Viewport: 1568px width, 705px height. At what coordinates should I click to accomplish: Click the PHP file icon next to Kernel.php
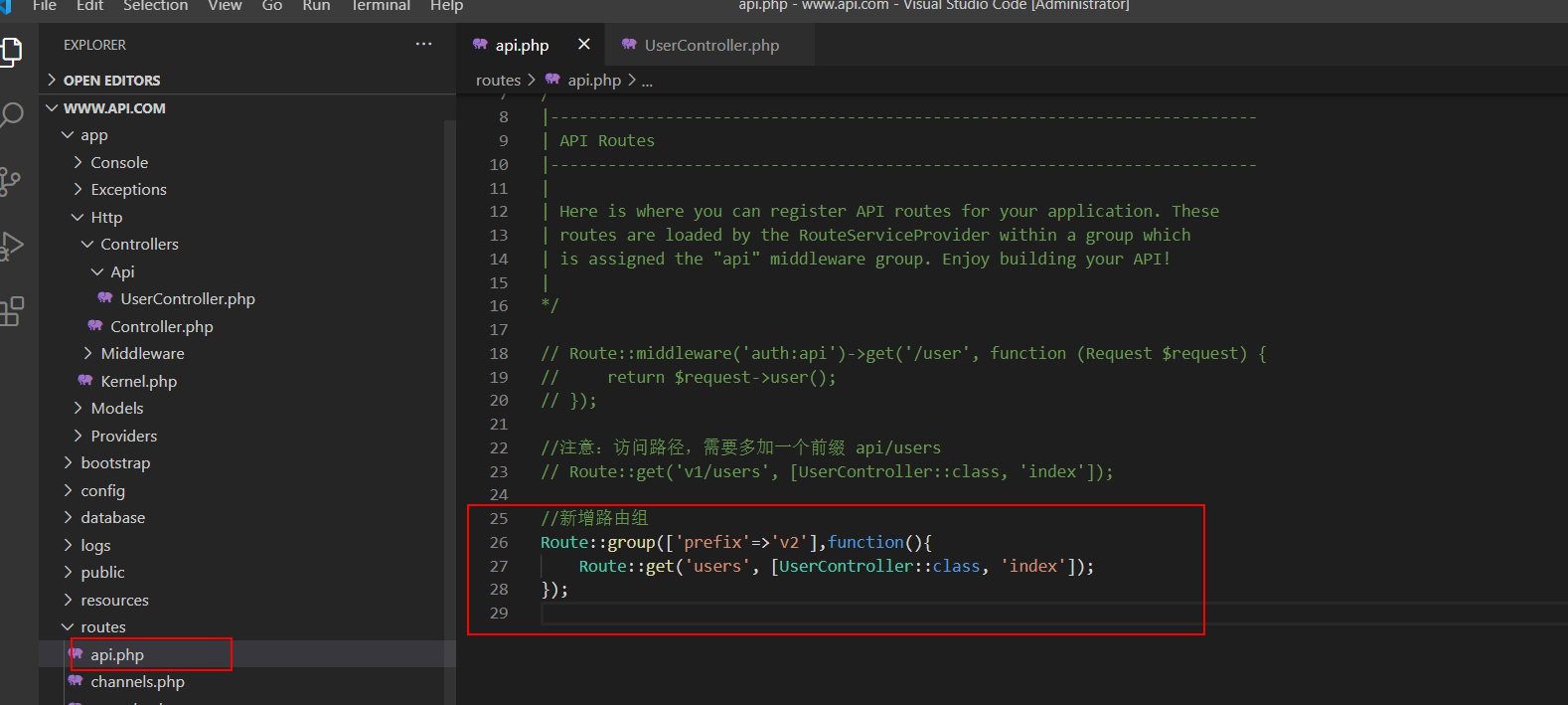pos(84,381)
